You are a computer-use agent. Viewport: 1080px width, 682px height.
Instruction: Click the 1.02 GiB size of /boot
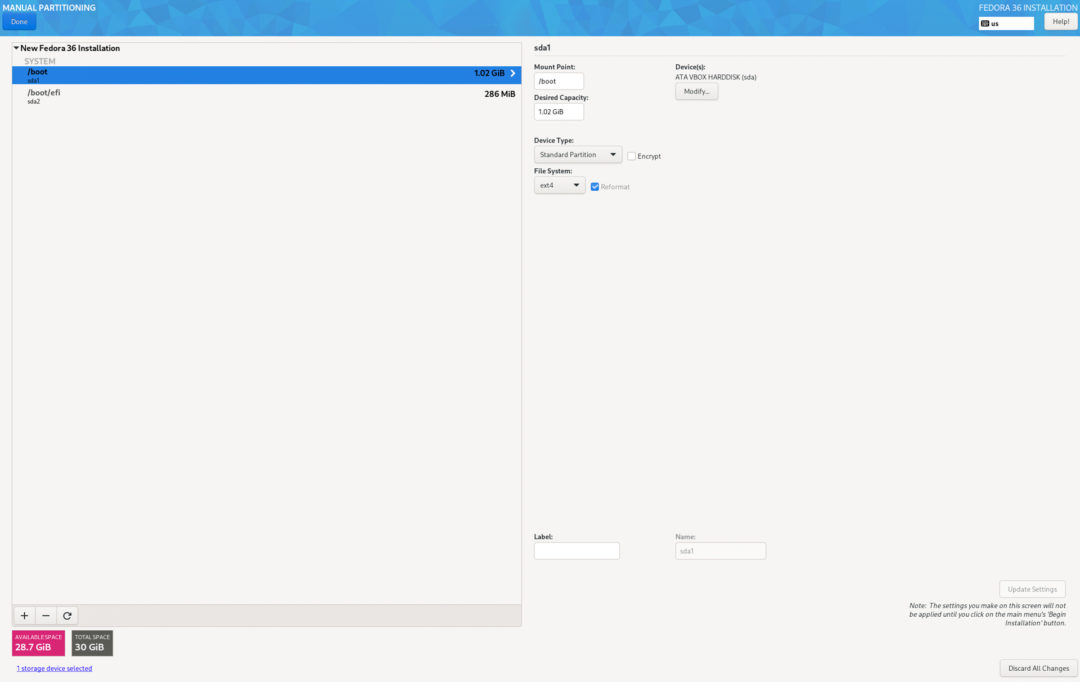[489, 73]
